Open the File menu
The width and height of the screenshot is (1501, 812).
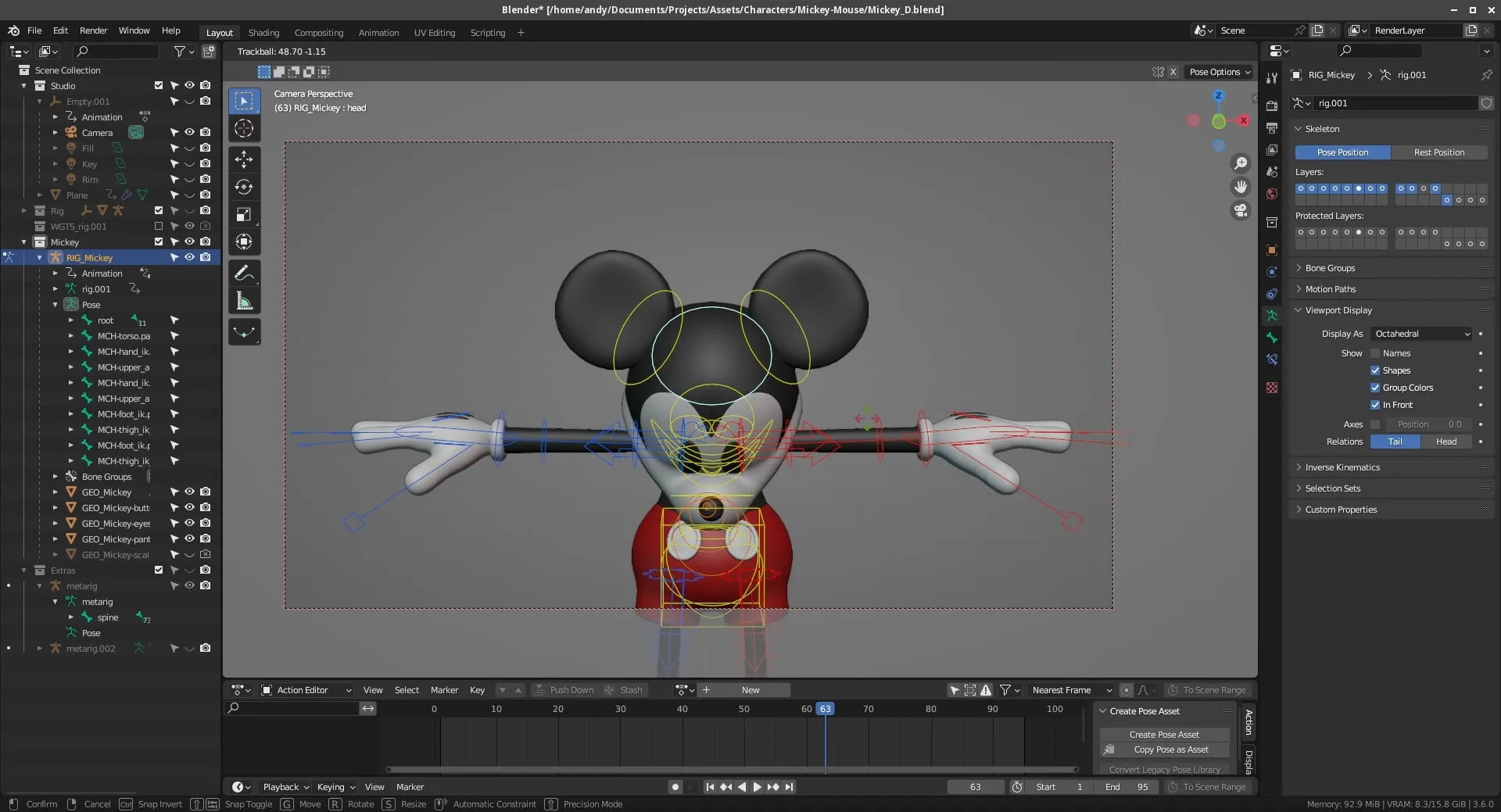coord(34,30)
